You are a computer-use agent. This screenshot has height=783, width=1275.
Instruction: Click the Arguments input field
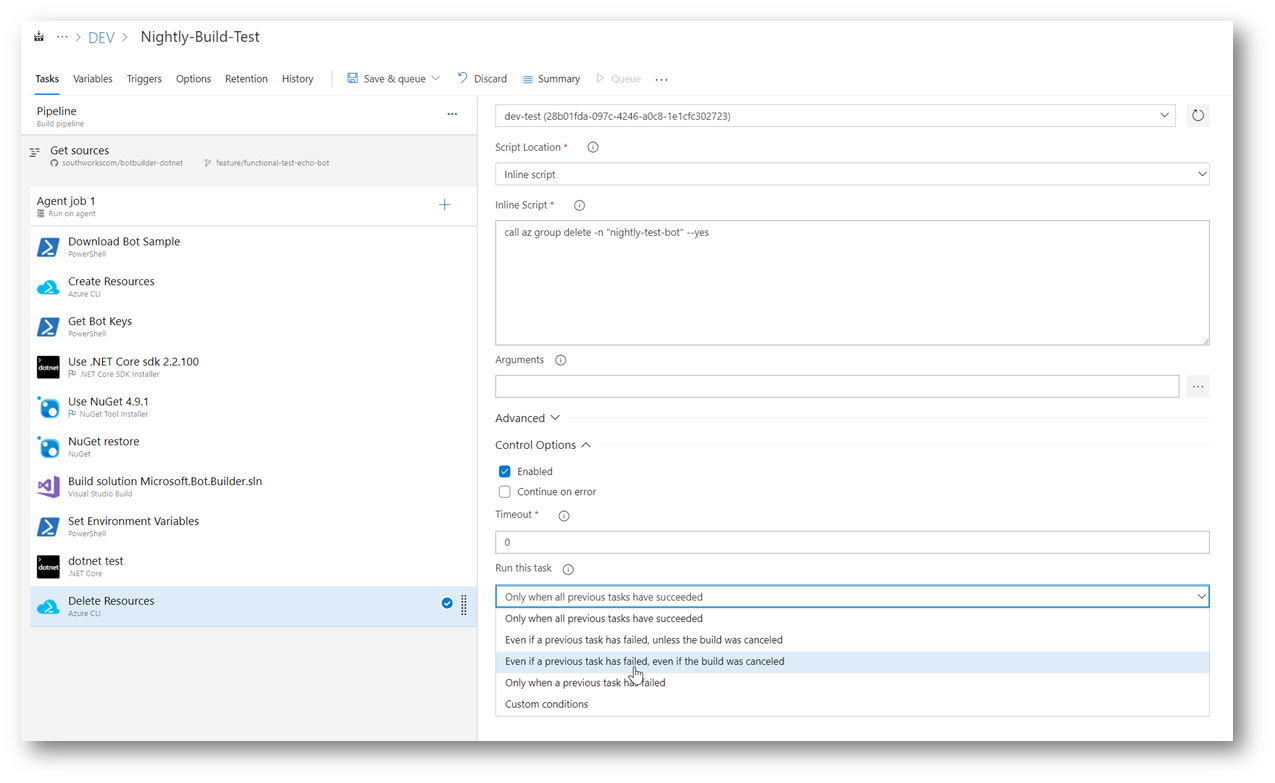[x=837, y=386]
